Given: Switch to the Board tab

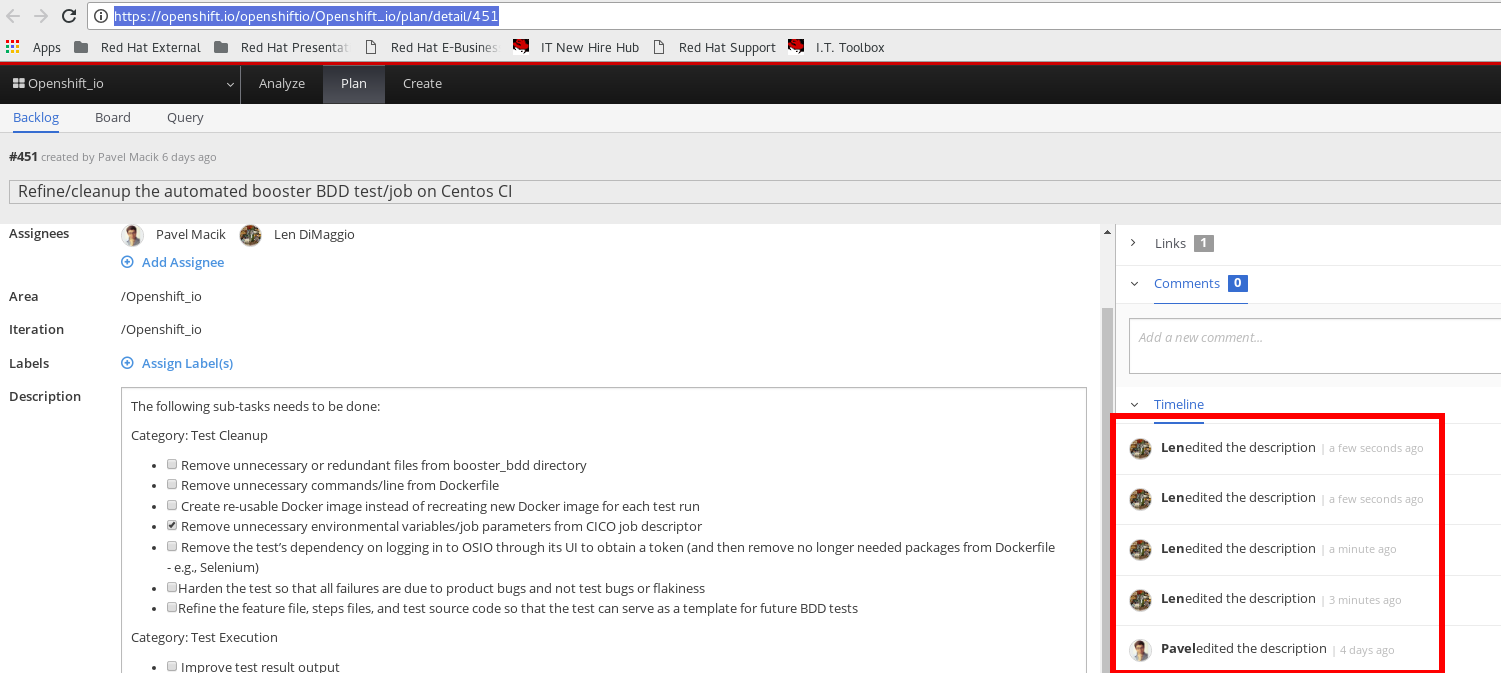Looking at the screenshot, I should pyautogui.click(x=112, y=117).
